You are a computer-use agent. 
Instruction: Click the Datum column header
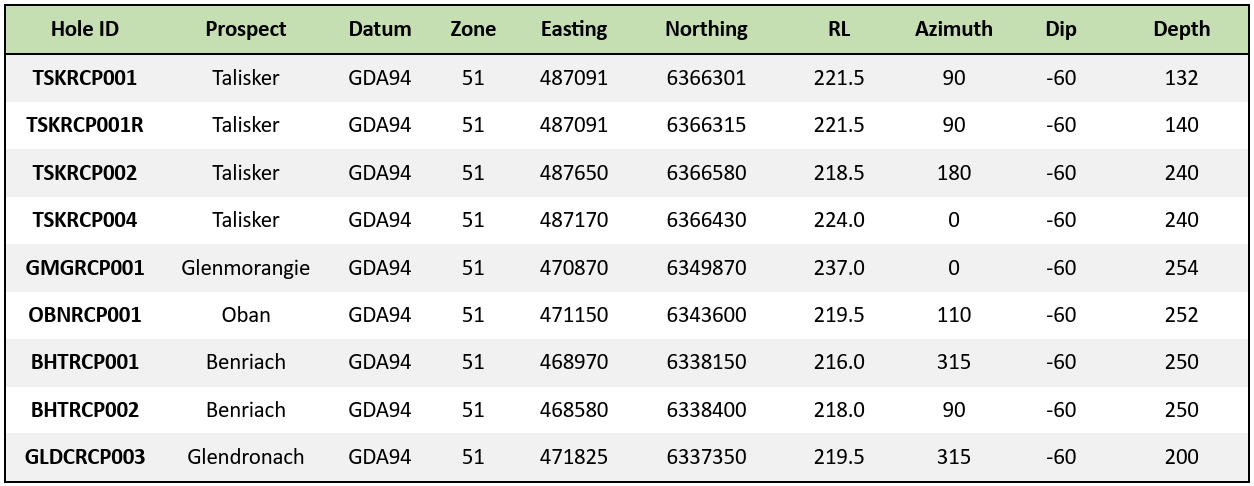click(x=380, y=29)
